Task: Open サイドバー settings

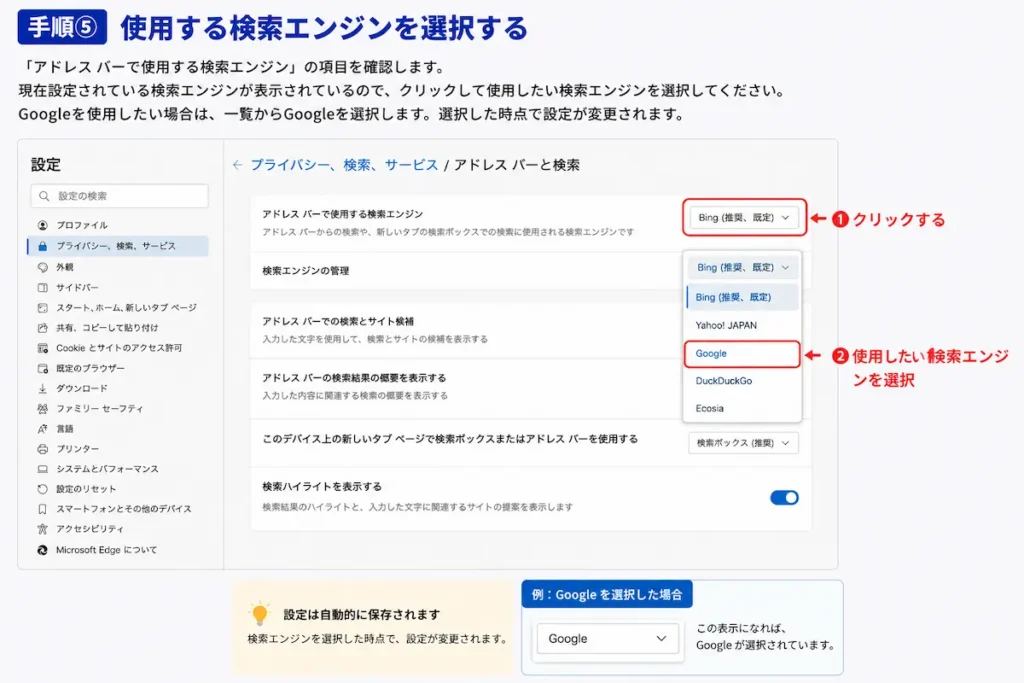Action: tap(77, 287)
